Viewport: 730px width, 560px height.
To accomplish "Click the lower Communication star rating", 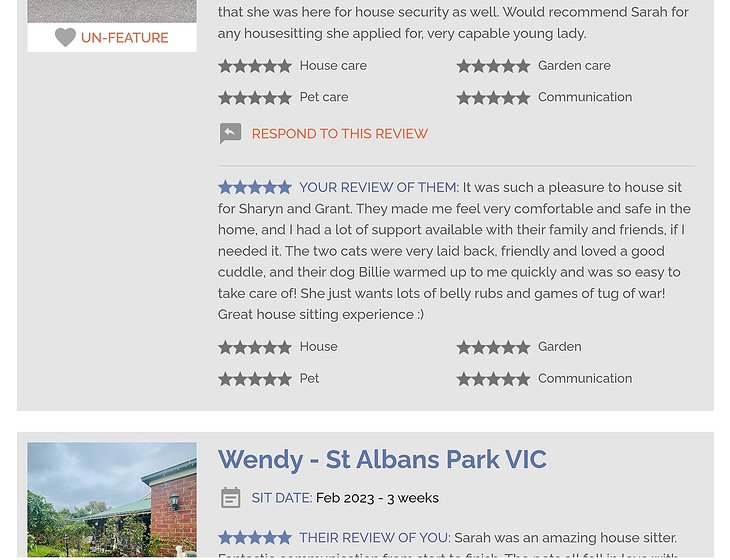I will click(x=493, y=379).
